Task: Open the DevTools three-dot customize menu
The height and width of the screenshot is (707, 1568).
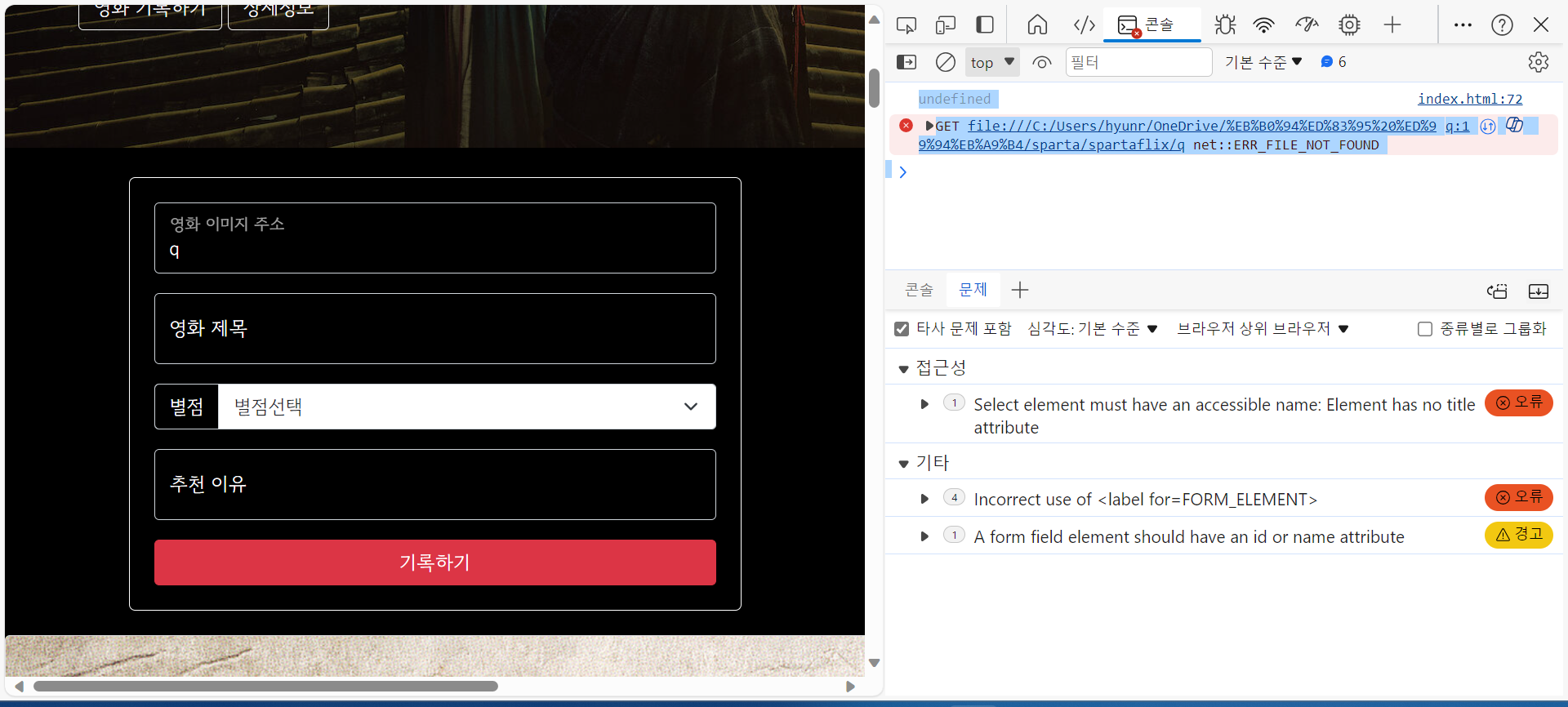Action: 1463,25
